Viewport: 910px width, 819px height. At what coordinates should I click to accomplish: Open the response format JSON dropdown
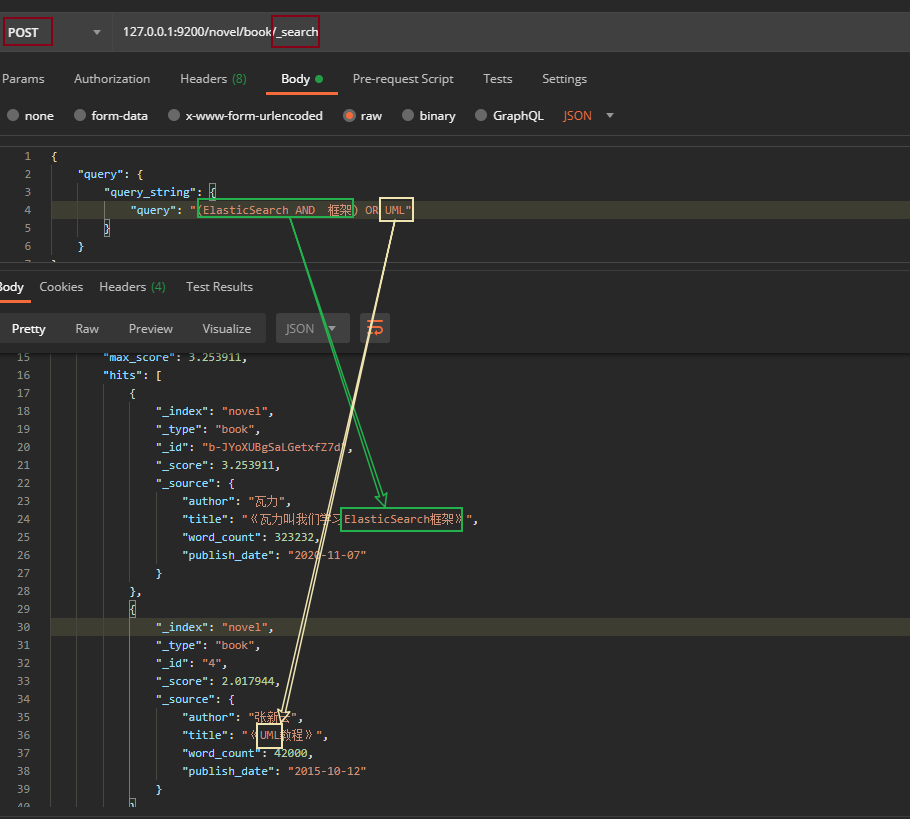click(x=312, y=329)
